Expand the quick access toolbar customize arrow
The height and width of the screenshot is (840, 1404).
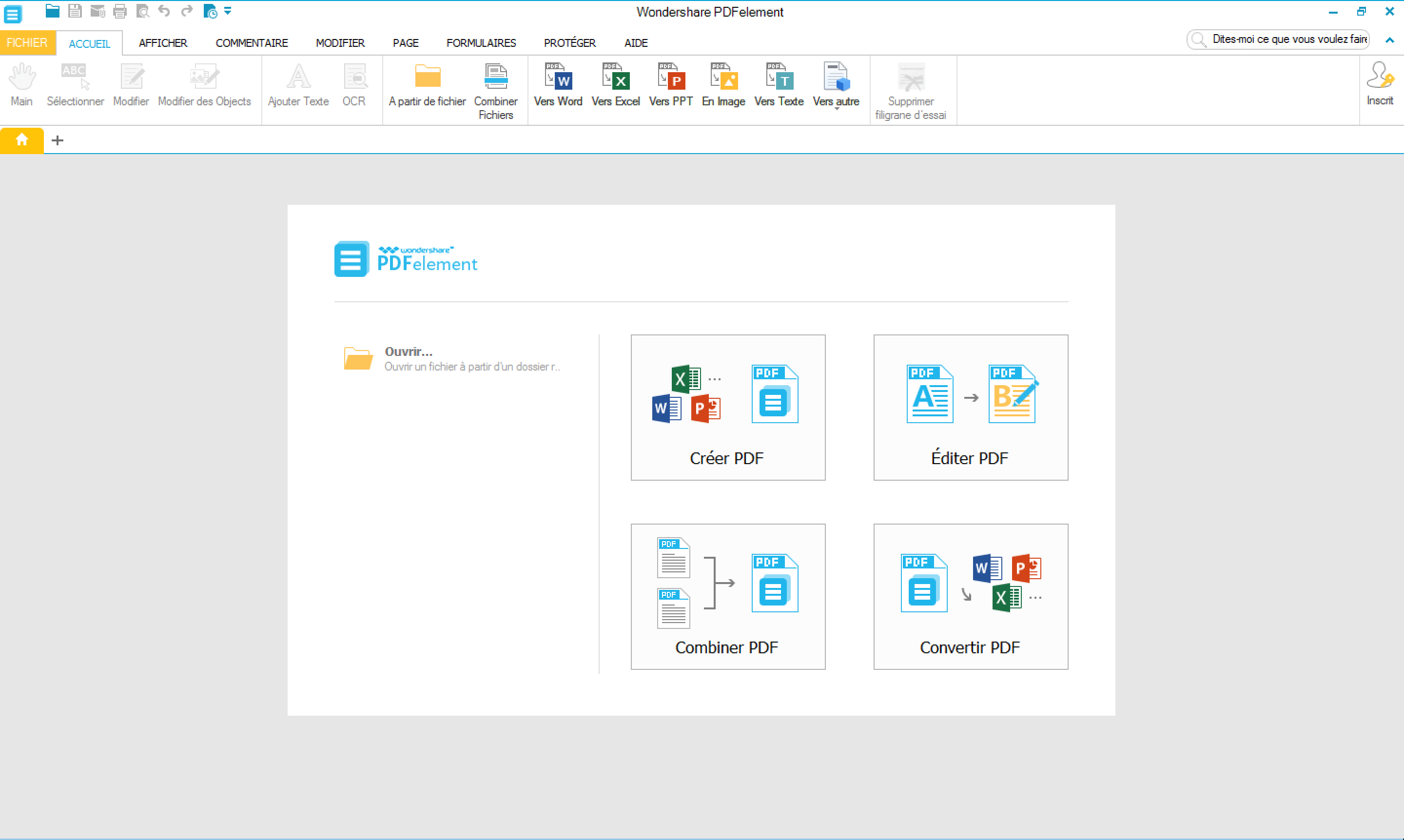point(228,11)
